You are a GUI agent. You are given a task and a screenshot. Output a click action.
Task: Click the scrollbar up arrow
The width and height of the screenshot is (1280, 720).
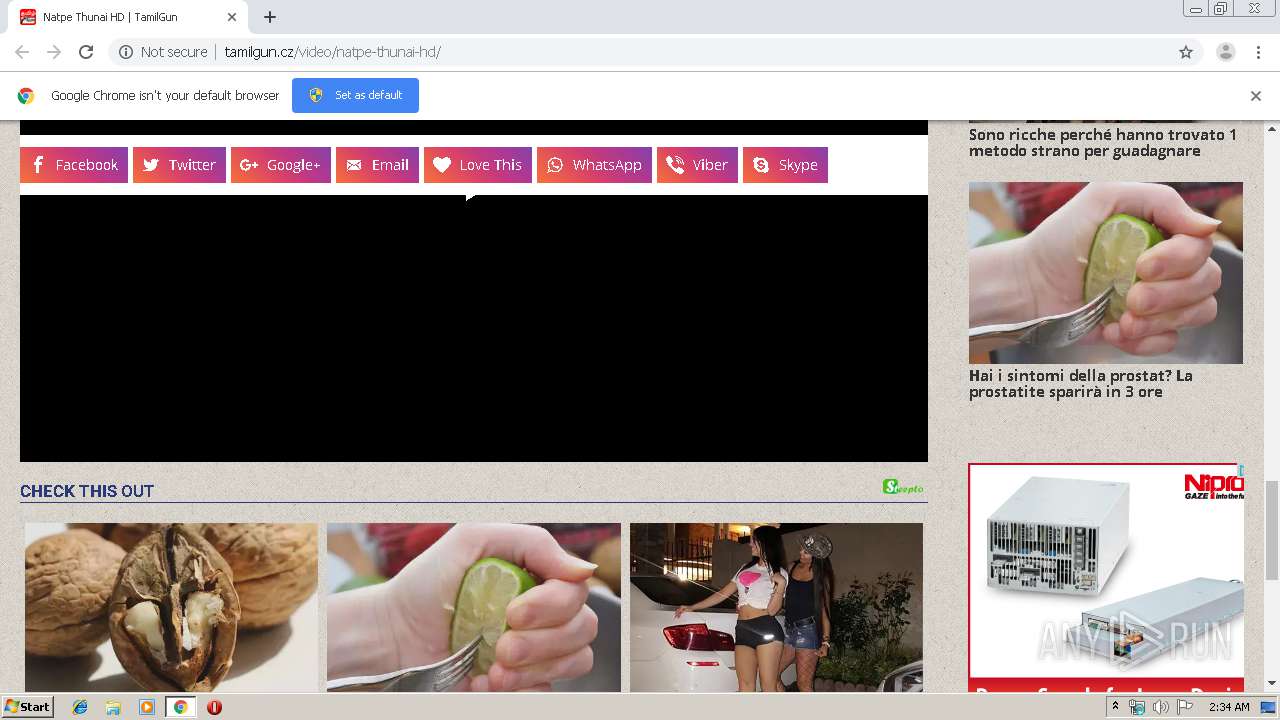1272,128
